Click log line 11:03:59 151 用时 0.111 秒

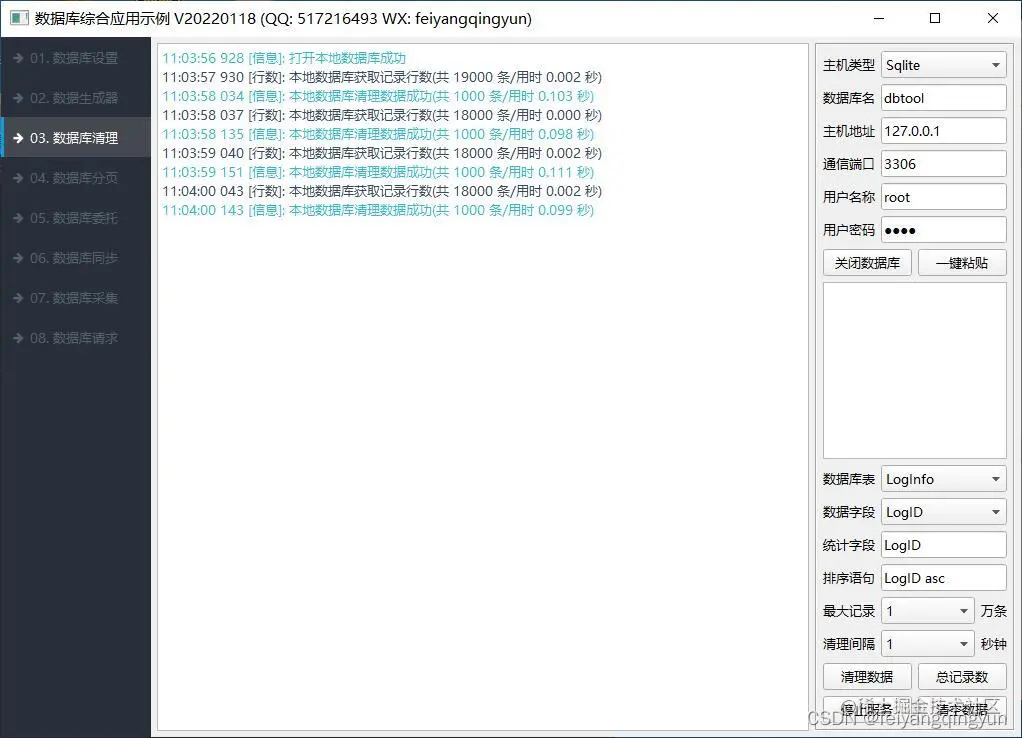click(x=378, y=172)
